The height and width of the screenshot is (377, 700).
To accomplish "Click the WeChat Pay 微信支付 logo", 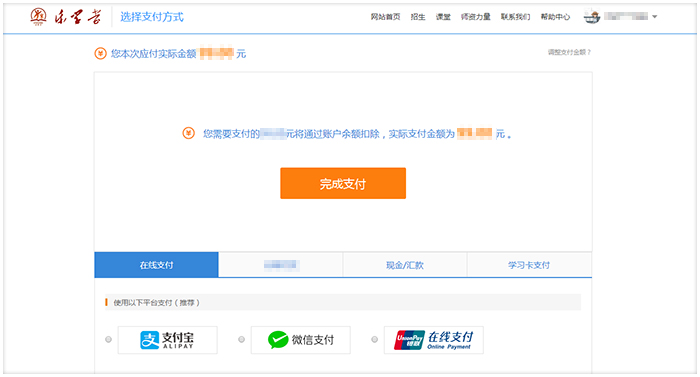I will pos(300,340).
